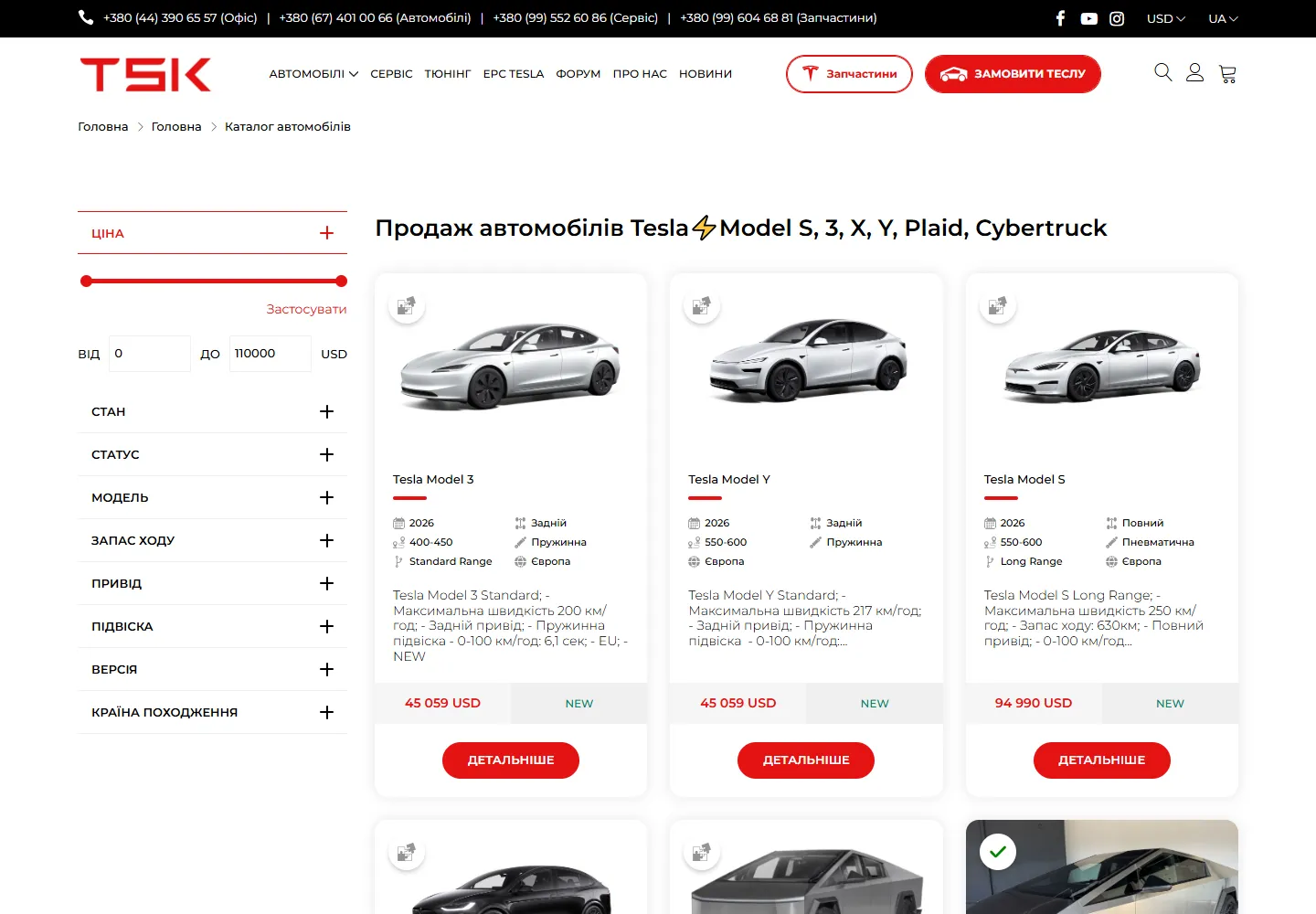Click the Запчастини button
Viewport: 1316px width, 914px height.
point(849,74)
